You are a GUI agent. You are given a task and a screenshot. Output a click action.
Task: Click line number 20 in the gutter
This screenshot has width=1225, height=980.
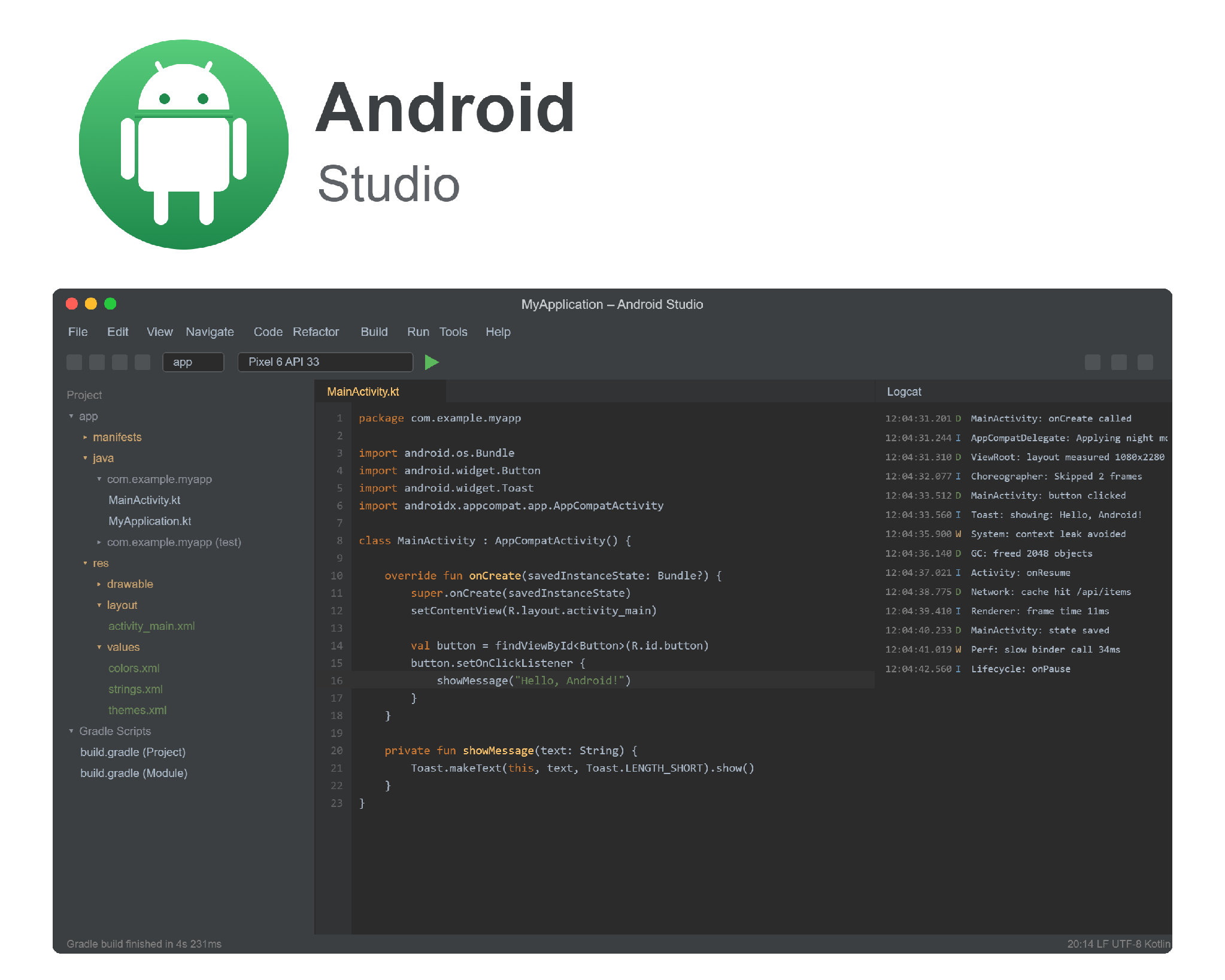point(336,751)
